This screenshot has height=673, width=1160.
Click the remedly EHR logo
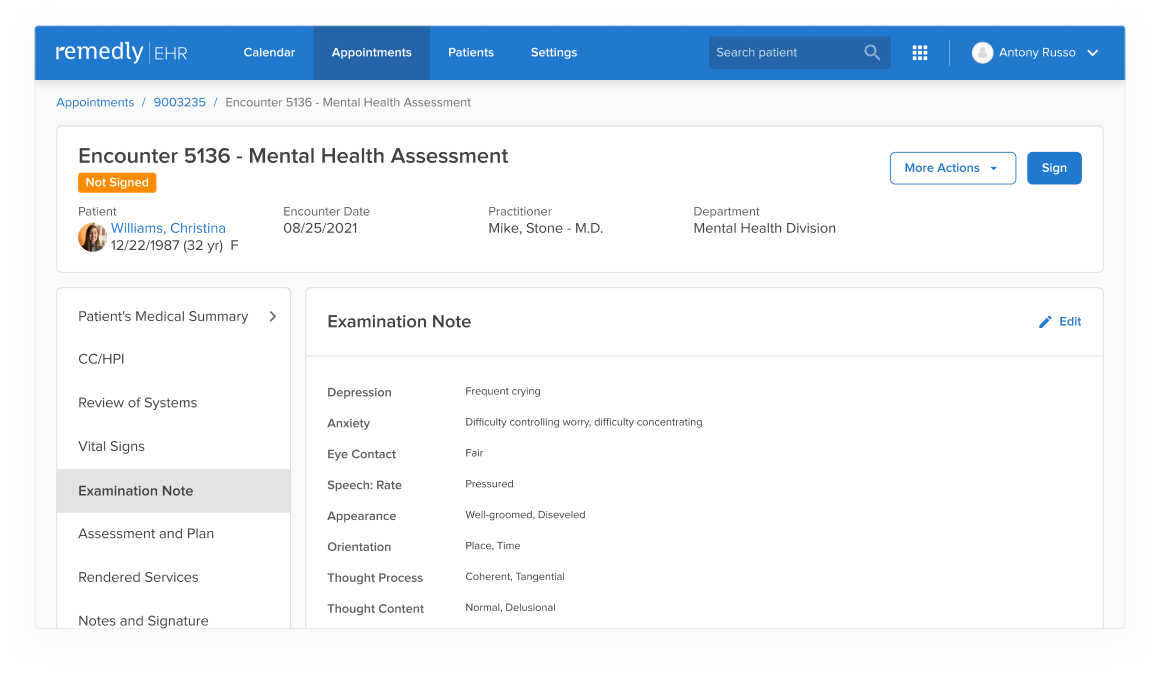[x=121, y=53]
